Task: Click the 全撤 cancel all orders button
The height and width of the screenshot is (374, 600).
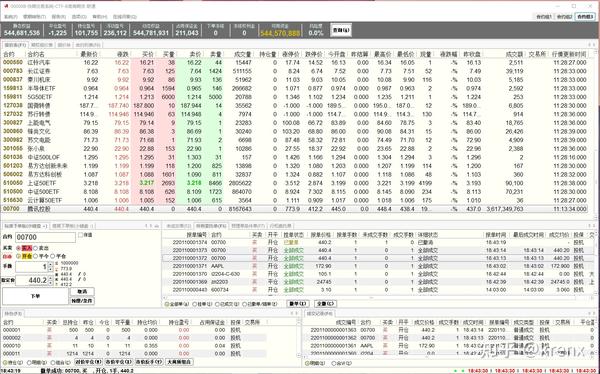Action: click(326, 304)
